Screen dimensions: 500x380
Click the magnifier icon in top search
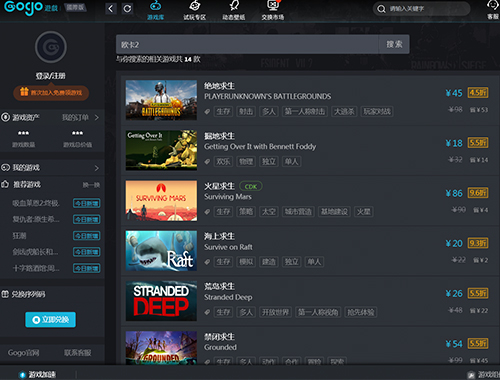381,9
